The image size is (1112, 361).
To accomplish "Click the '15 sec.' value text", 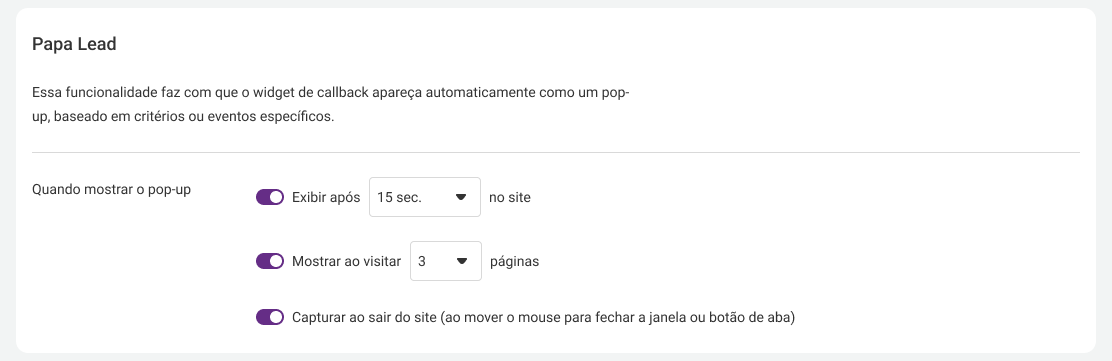I will point(399,197).
